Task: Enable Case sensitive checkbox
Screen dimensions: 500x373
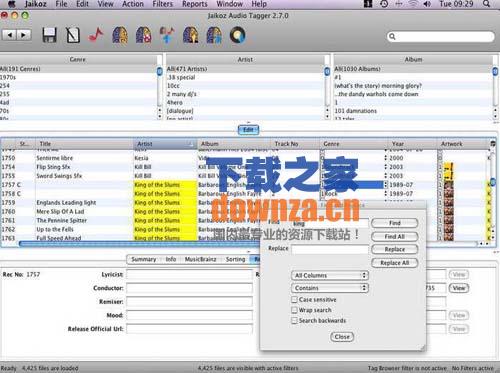Action: 294,299
